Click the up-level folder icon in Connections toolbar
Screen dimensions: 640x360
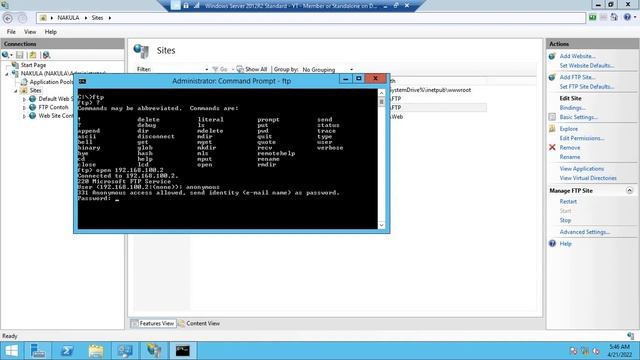(x=33, y=55)
